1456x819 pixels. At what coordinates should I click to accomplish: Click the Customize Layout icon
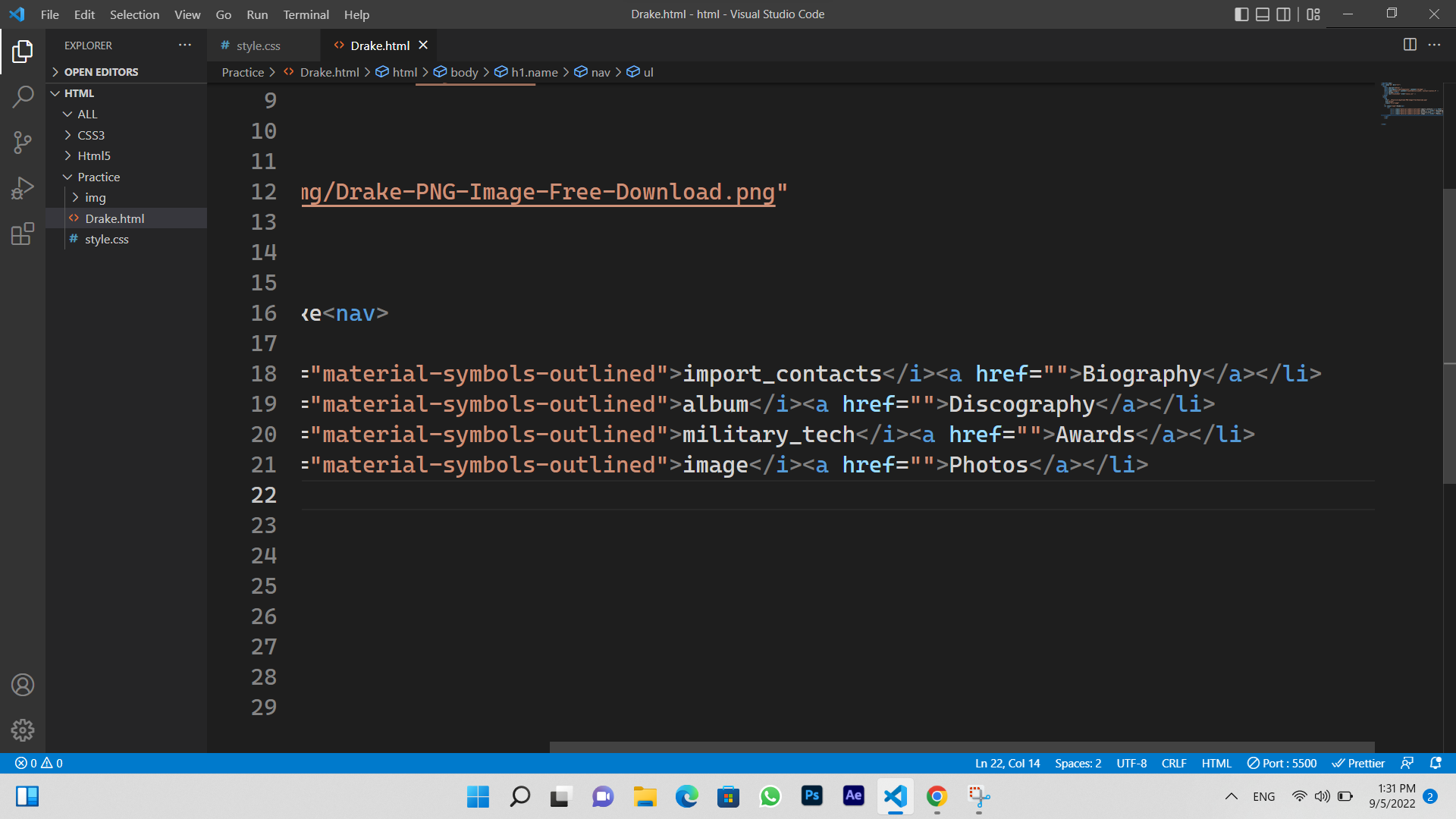pos(1313,14)
